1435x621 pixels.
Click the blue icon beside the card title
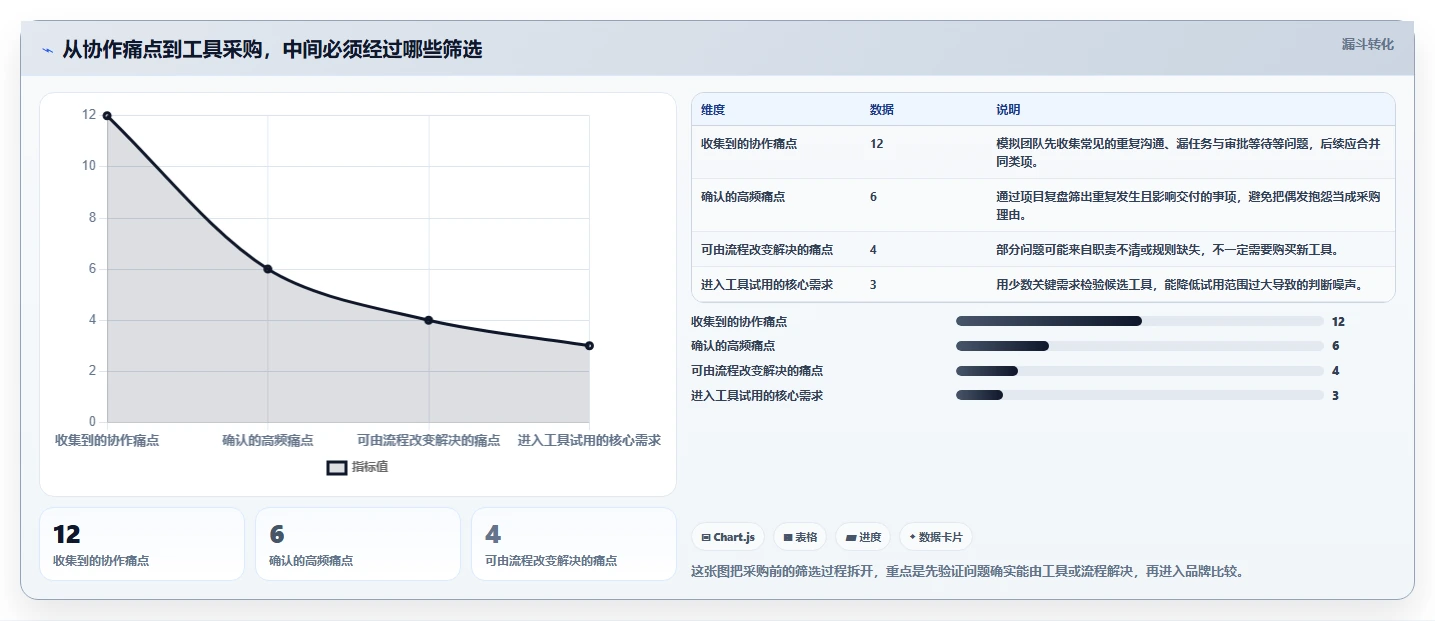pyautogui.click(x=48, y=50)
